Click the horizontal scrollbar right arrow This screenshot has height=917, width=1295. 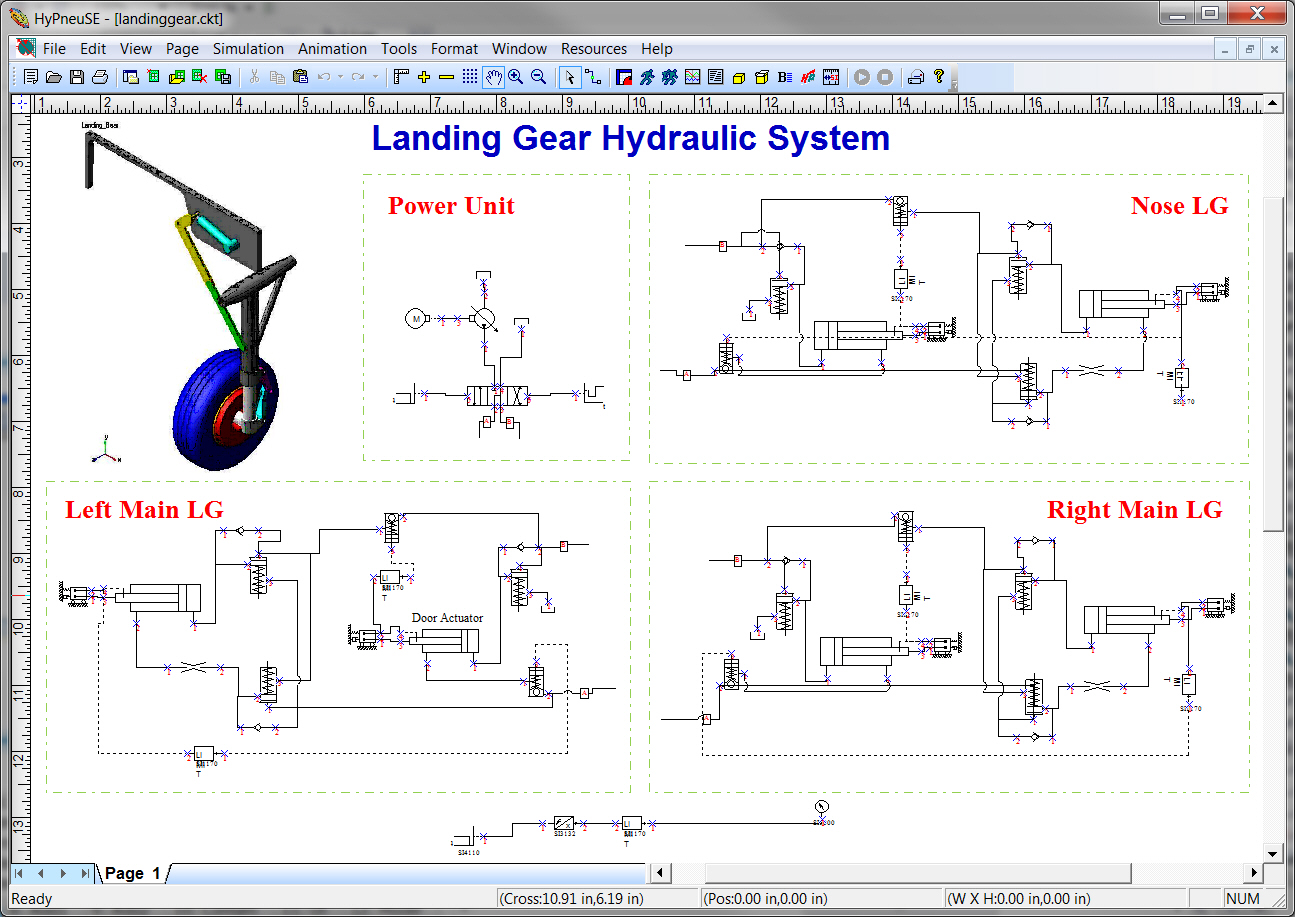(x=1255, y=873)
